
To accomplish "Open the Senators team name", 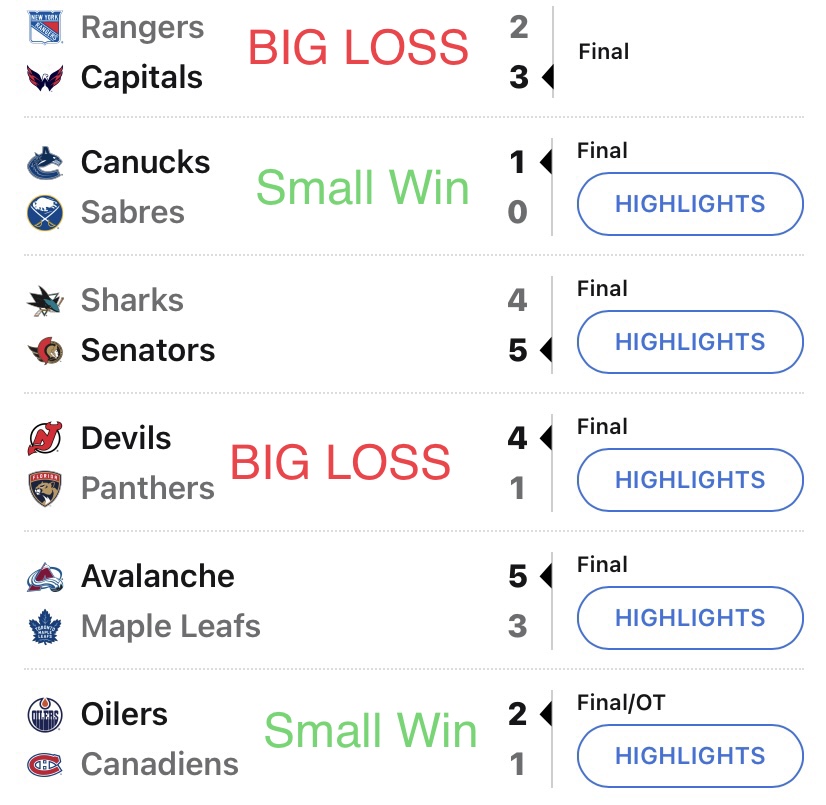I will [148, 350].
